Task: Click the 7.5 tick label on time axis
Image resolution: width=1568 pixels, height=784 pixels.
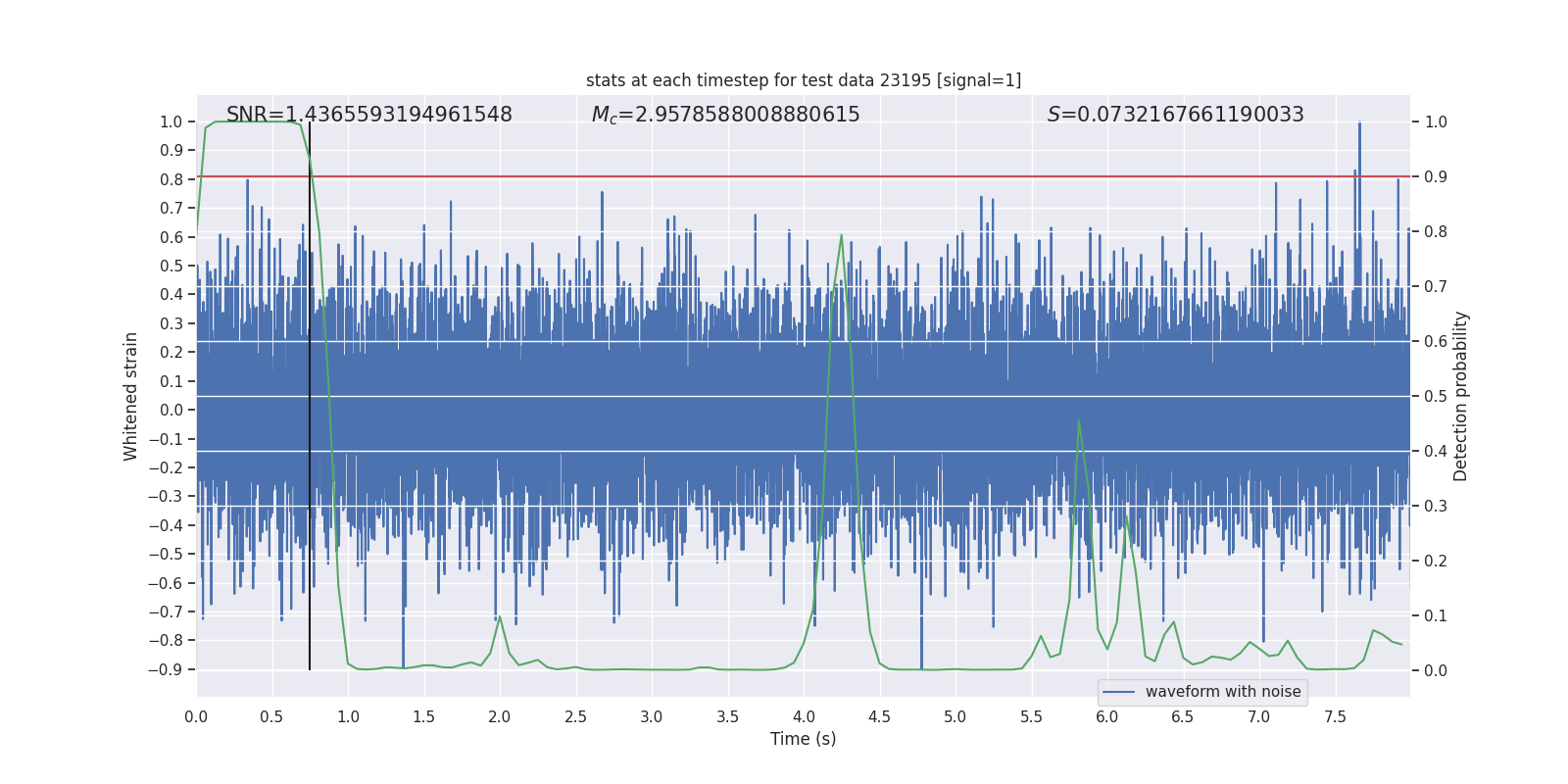Action: pyautogui.click(x=1335, y=717)
